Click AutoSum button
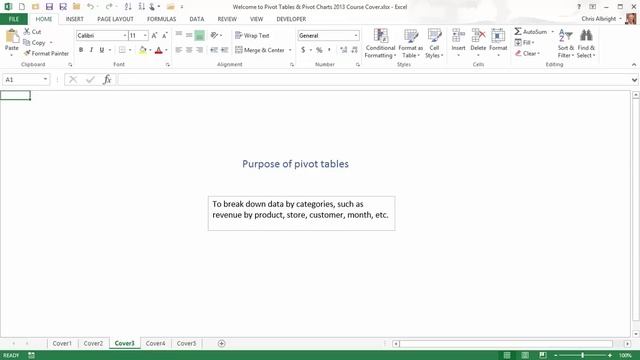Screen dimensions: 640x360 [531, 31]
